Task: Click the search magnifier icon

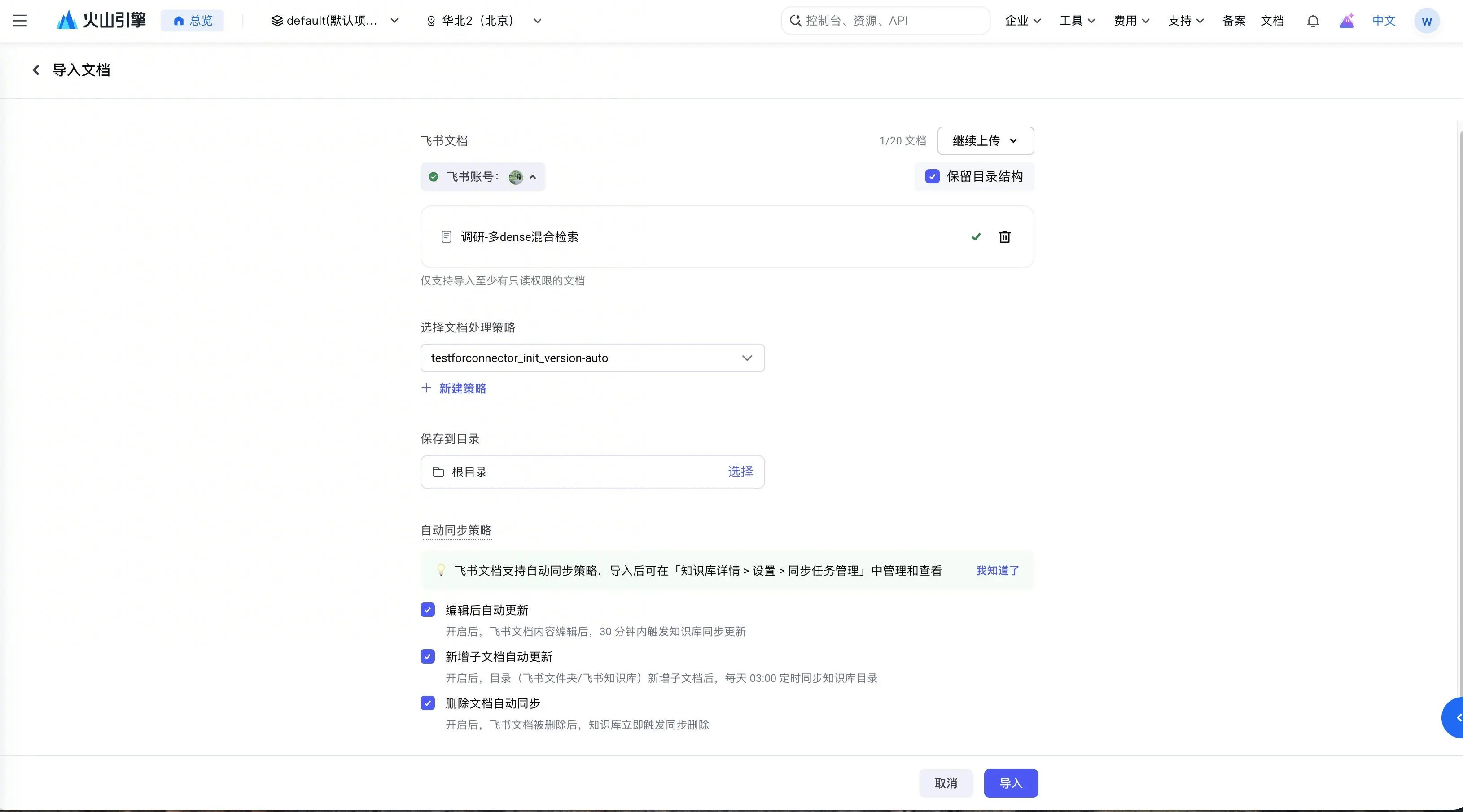Action: pyautogui.click(x=796, y=21)
